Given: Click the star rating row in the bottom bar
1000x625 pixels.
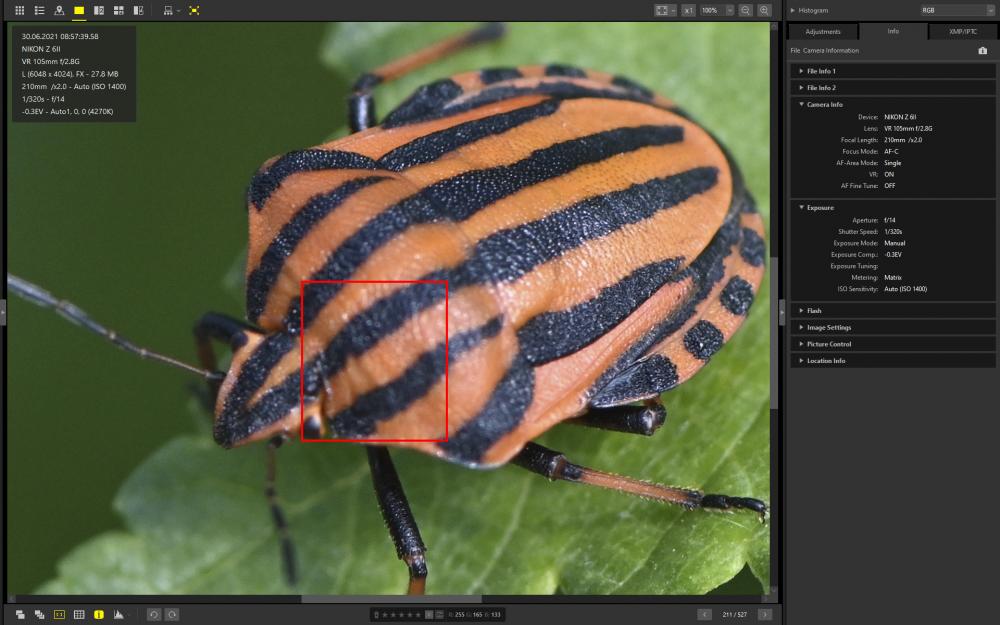Looking at the screenshot, I should (402, 615).
